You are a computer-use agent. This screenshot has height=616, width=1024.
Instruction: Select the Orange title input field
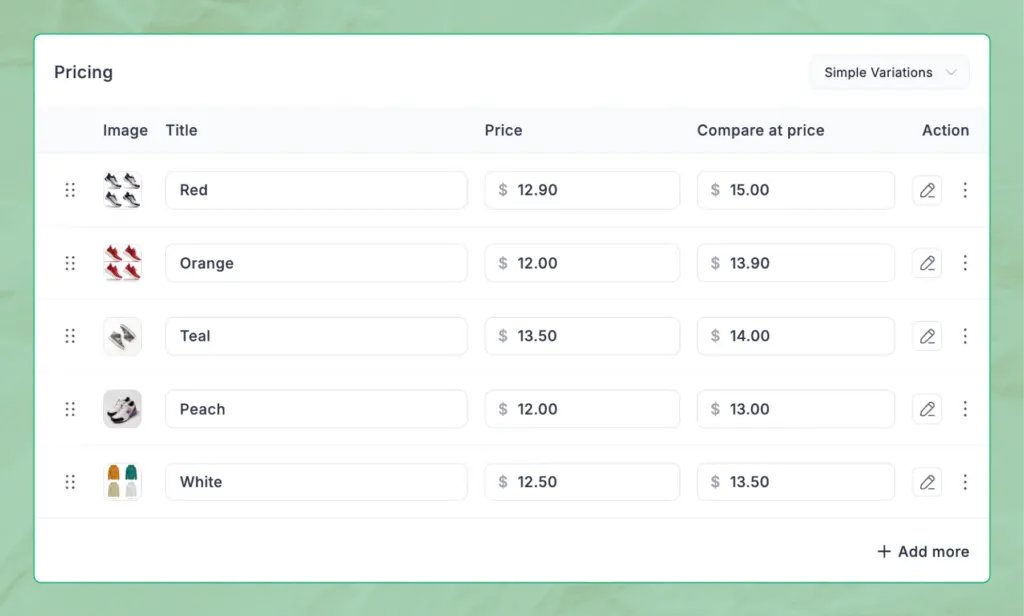(316, 263)
